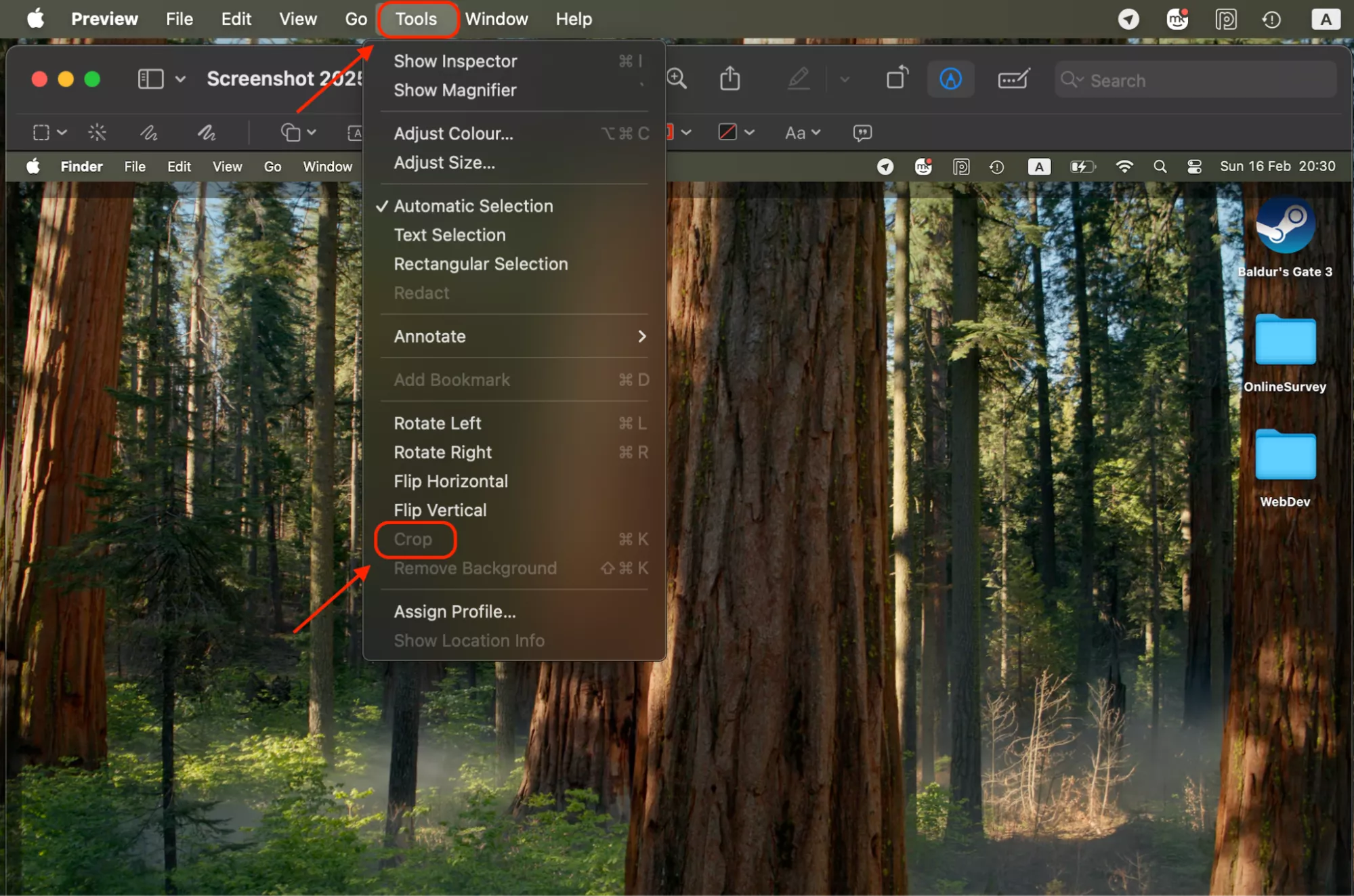Screen dimensions: 1354x896
Task: Enable Text Selection mode
Action: [x=450, y=235]
